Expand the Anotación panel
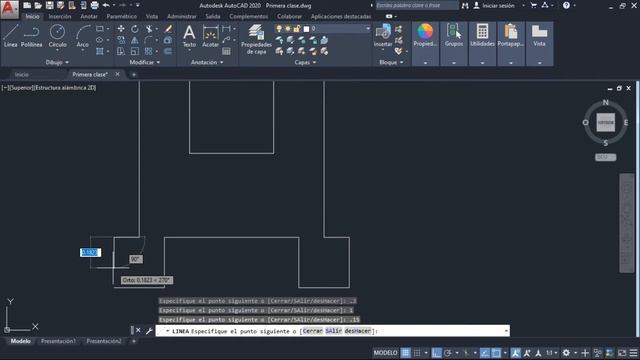Screen dimensions: 640x360 pyautogui.click(x=207, y=62)
